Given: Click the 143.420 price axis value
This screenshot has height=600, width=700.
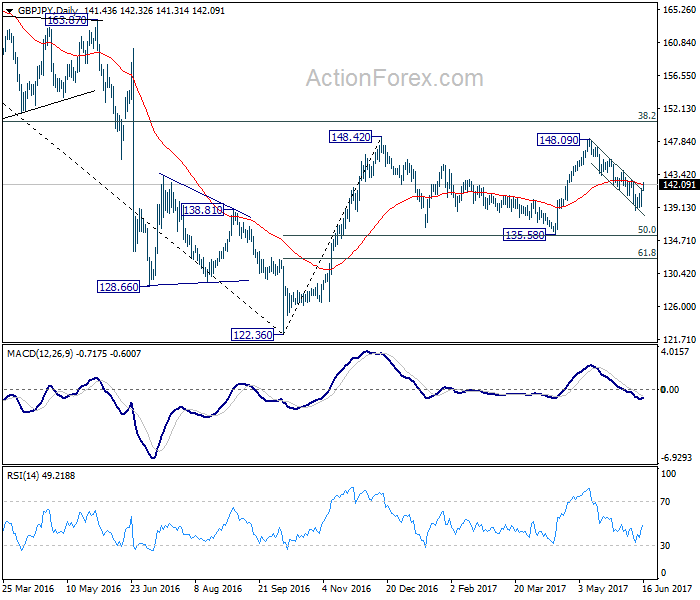Looking at the screenshot, I should pyautogui.click(x=679, y=174).
